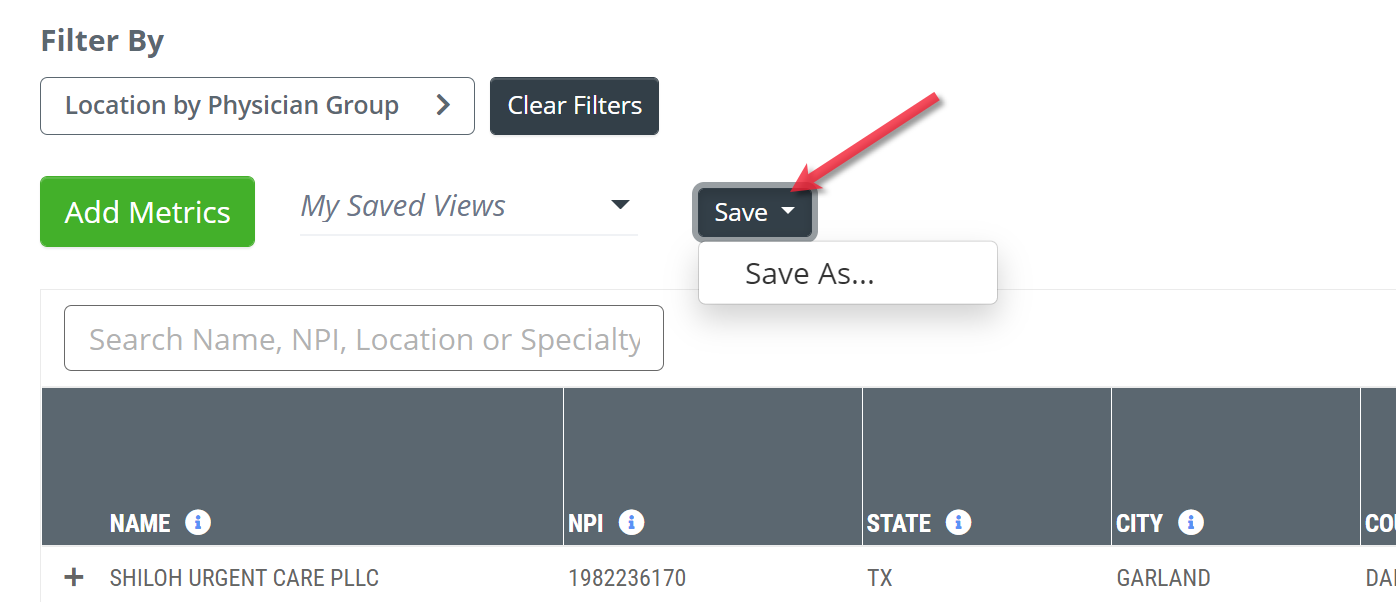Click the Clear Filters button
This screenshot has height=602, width=1396.
click(x=574, y=106)
